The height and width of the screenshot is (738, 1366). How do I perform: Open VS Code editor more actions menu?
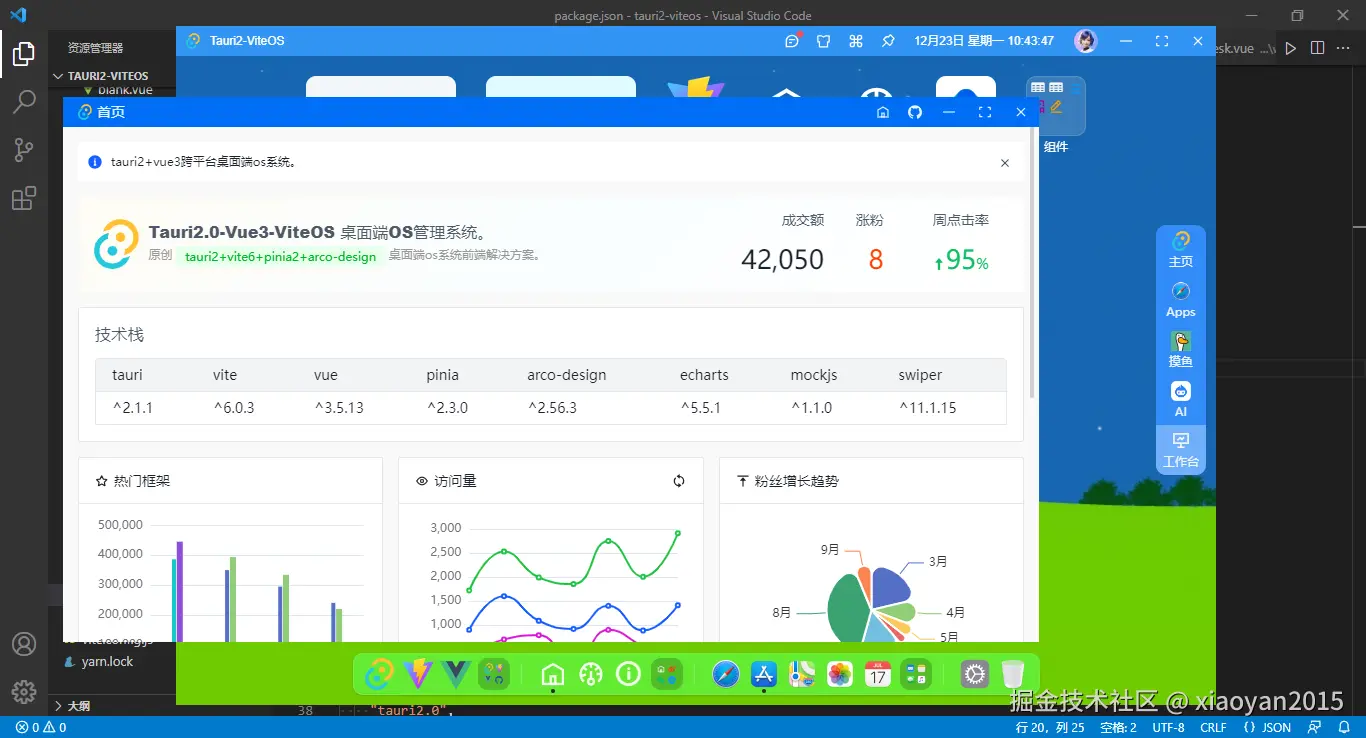[1345, 47]
